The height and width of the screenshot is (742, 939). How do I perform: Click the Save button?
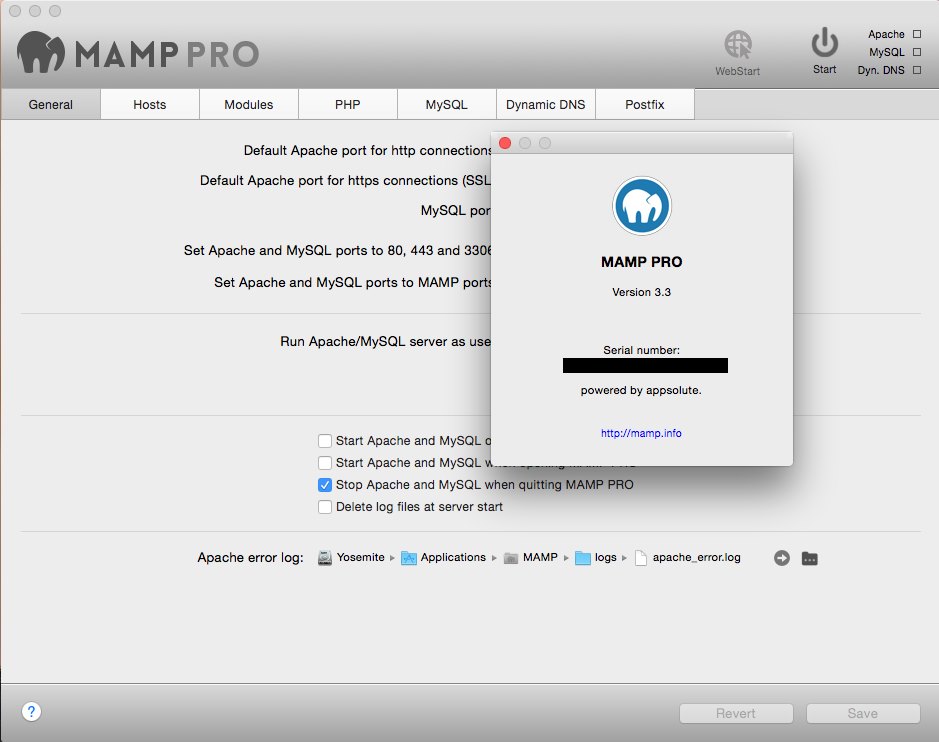[x=863, y=713]
